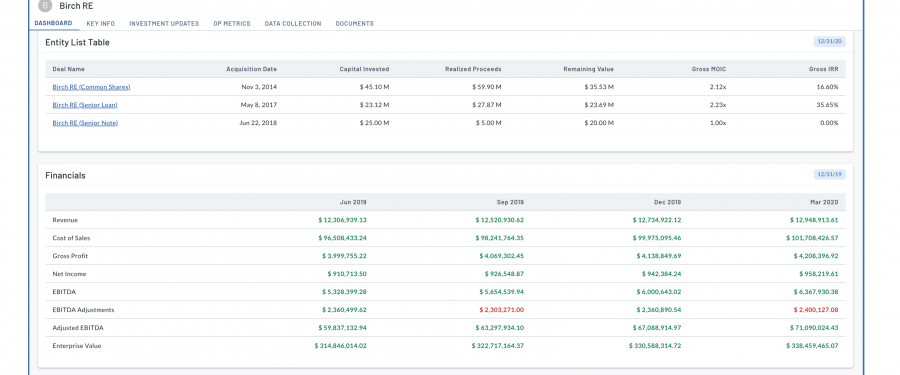Select the Dashboard tab
900x375 pixels.
pyautogui.click(x=53, y=23)
